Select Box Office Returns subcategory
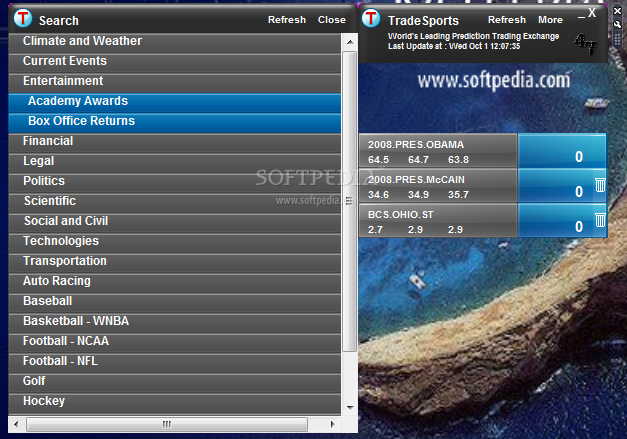 175,123
